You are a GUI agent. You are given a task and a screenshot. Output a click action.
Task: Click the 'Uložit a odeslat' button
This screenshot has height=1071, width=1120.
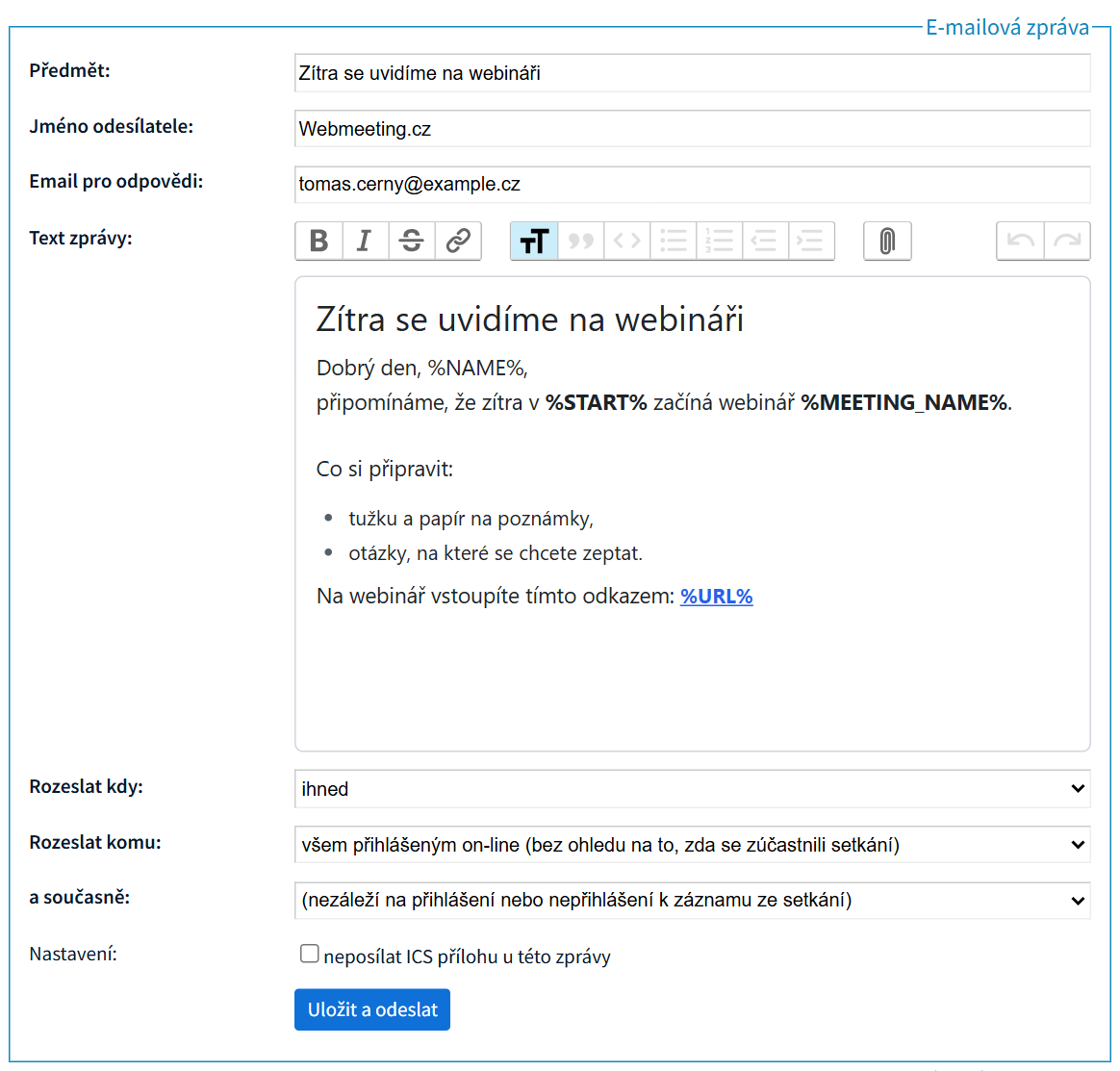(x=372, y=1009)
